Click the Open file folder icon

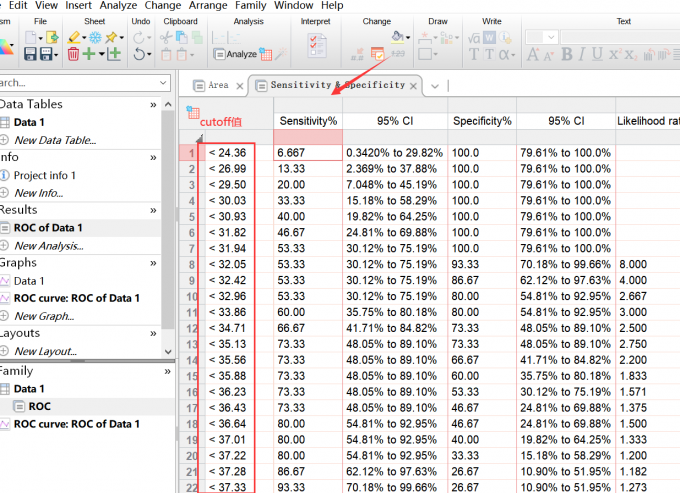pyautogui.click(x=52, y=38)
